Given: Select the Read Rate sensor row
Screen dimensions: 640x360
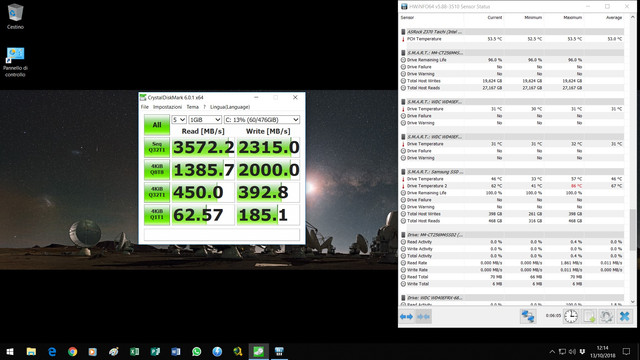Looking at the screenshot, I should [512, 263].
